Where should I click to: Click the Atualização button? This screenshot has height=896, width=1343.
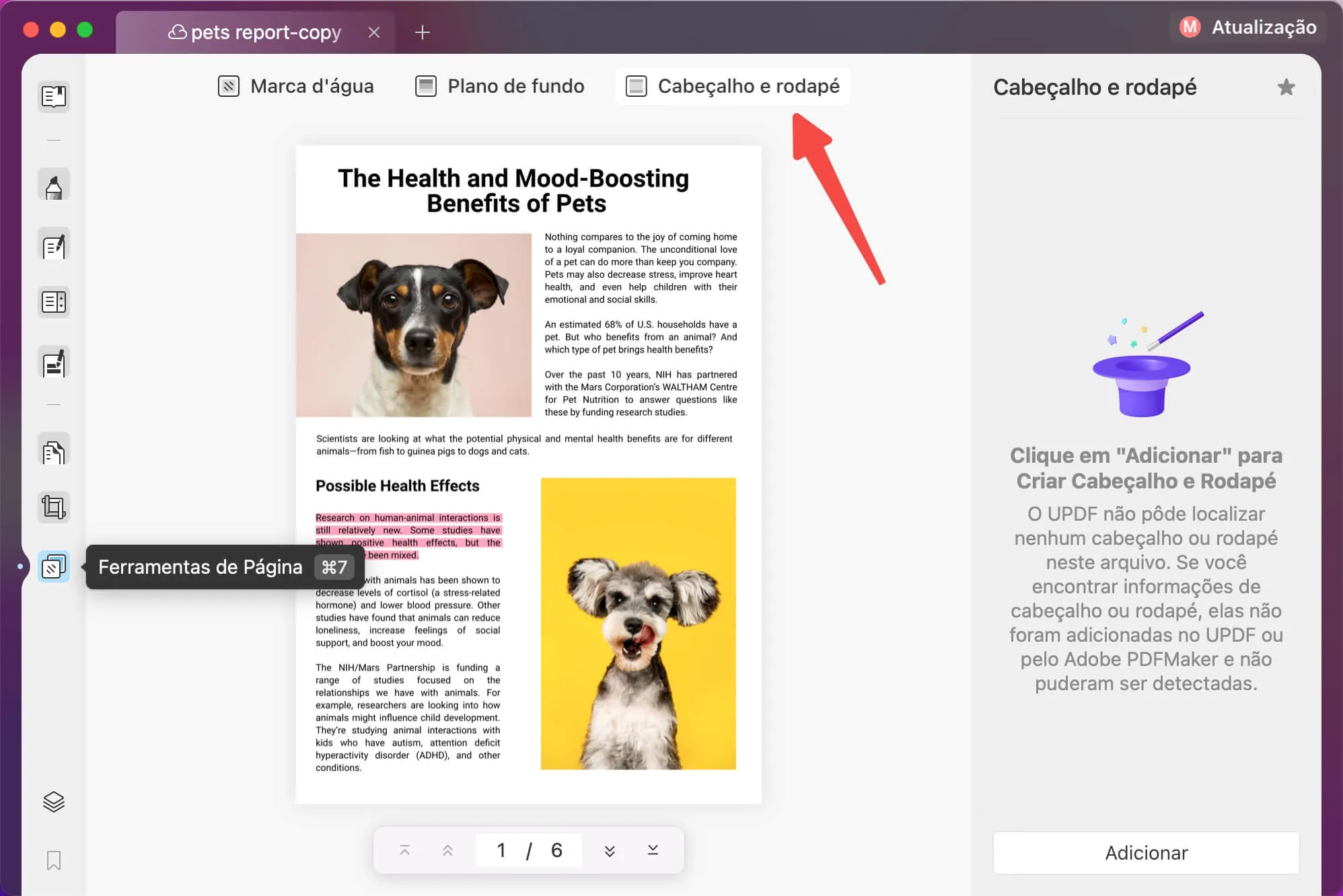click(x=1248, y=27)
